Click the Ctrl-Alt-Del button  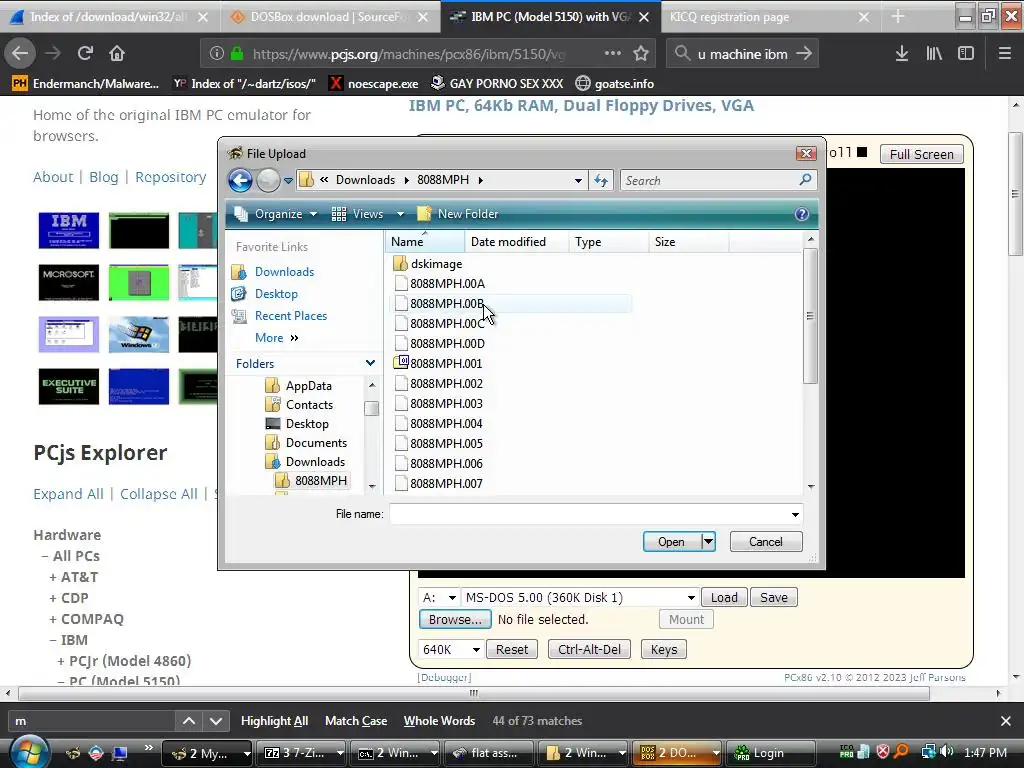pos(589,650)
